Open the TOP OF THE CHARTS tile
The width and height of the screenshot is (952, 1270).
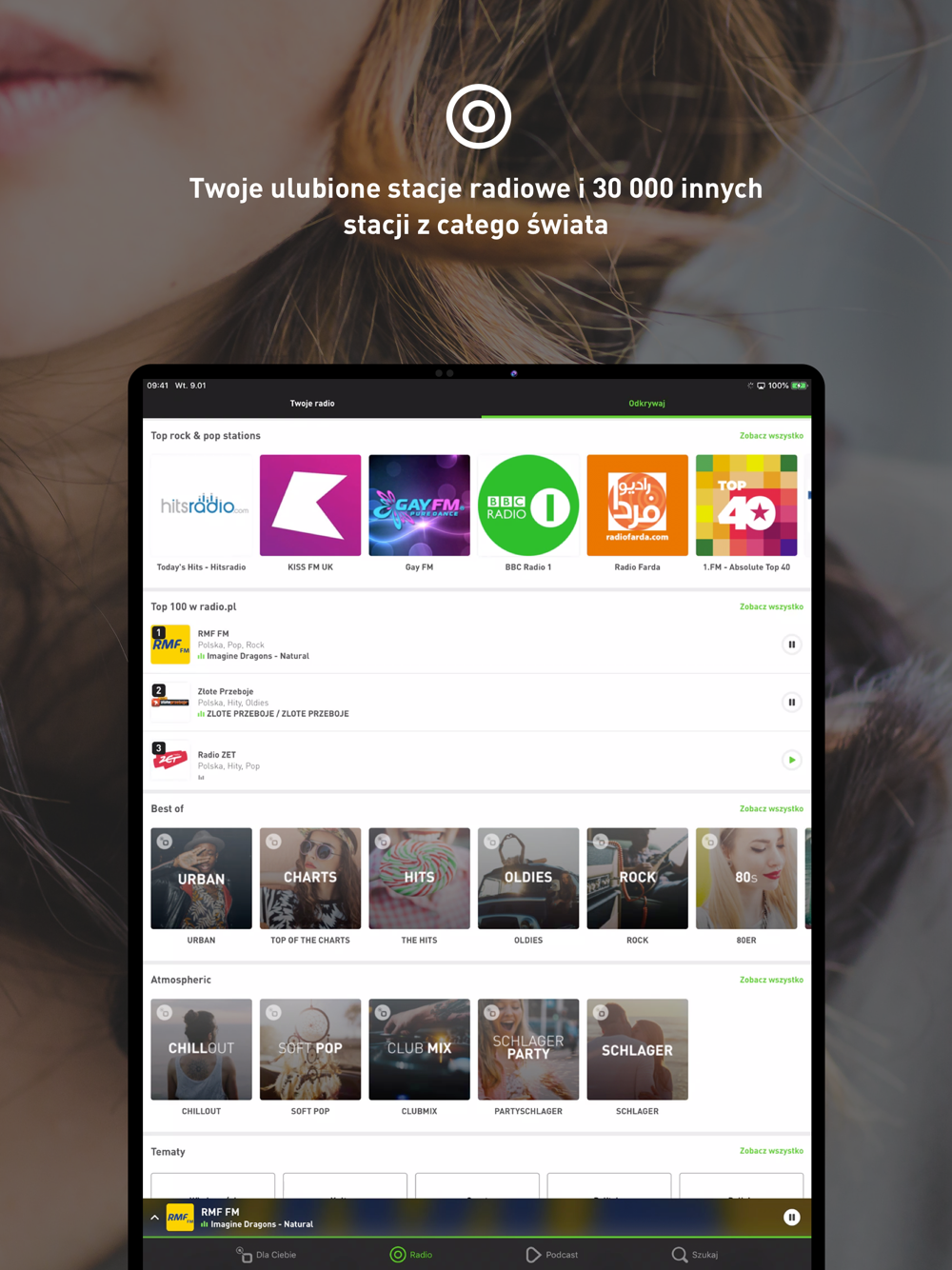[x=310, y=879]
